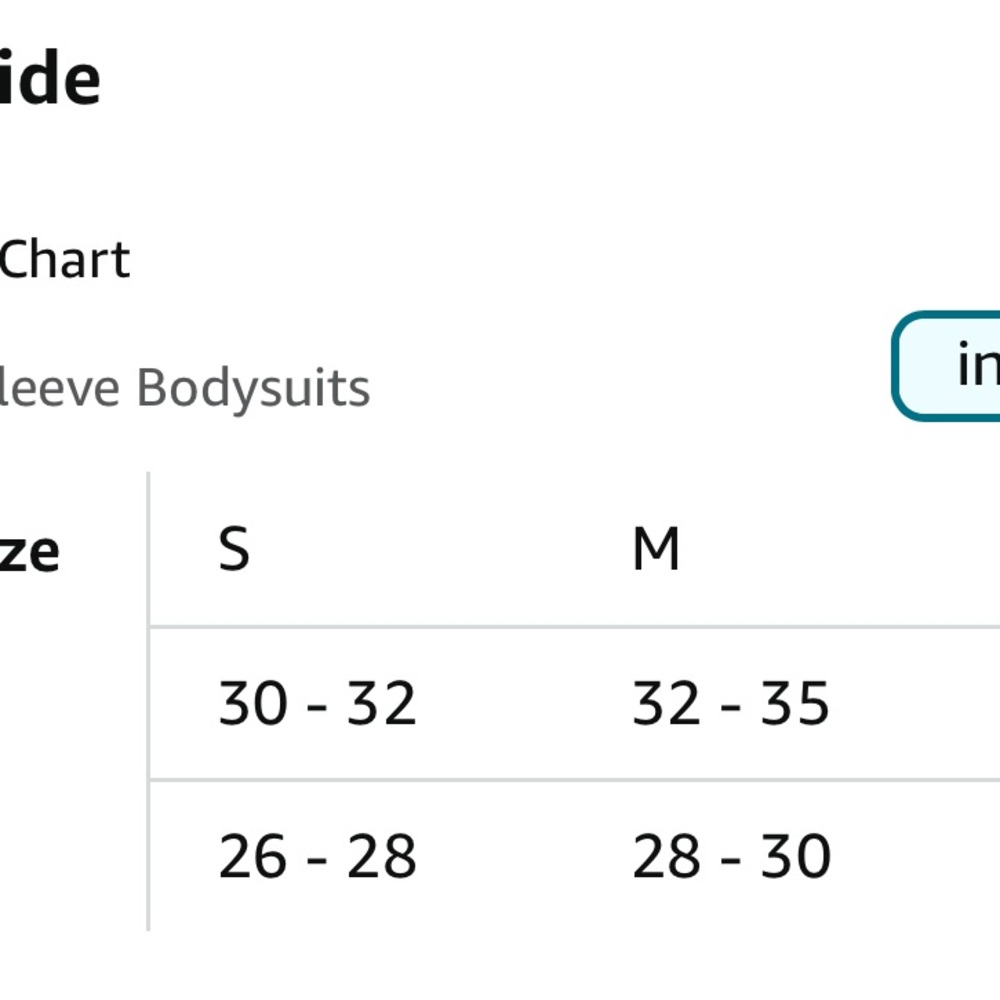Click the Sleeve Bodysuits category text
This screenshot has width=1000, height=1000.
coord(184,388)
